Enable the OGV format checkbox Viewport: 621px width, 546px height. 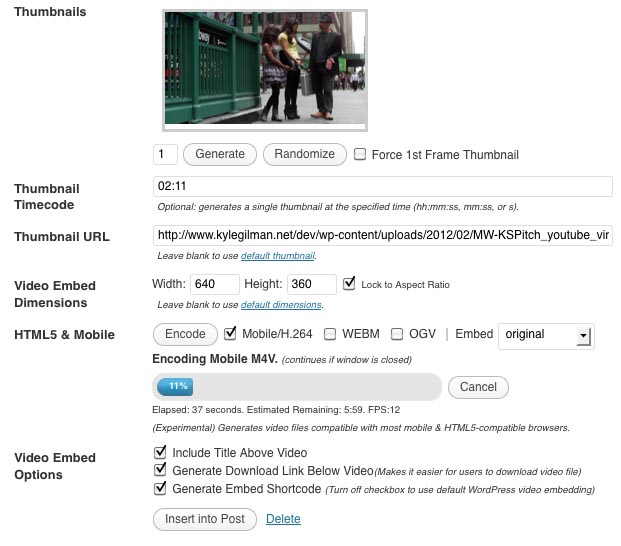[x=397, y=334]
